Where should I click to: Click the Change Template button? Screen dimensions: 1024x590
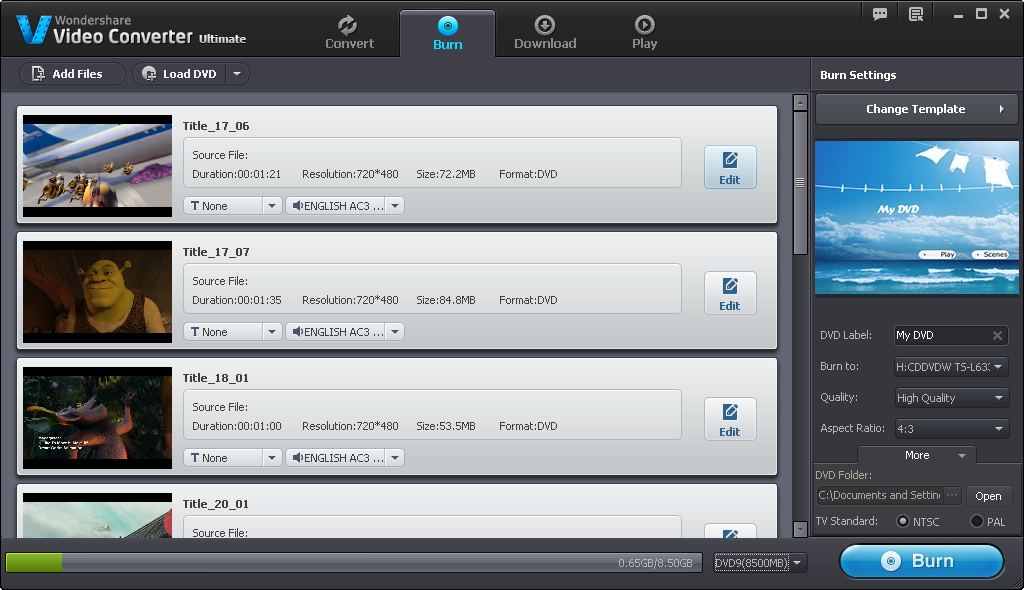(915, 109)
